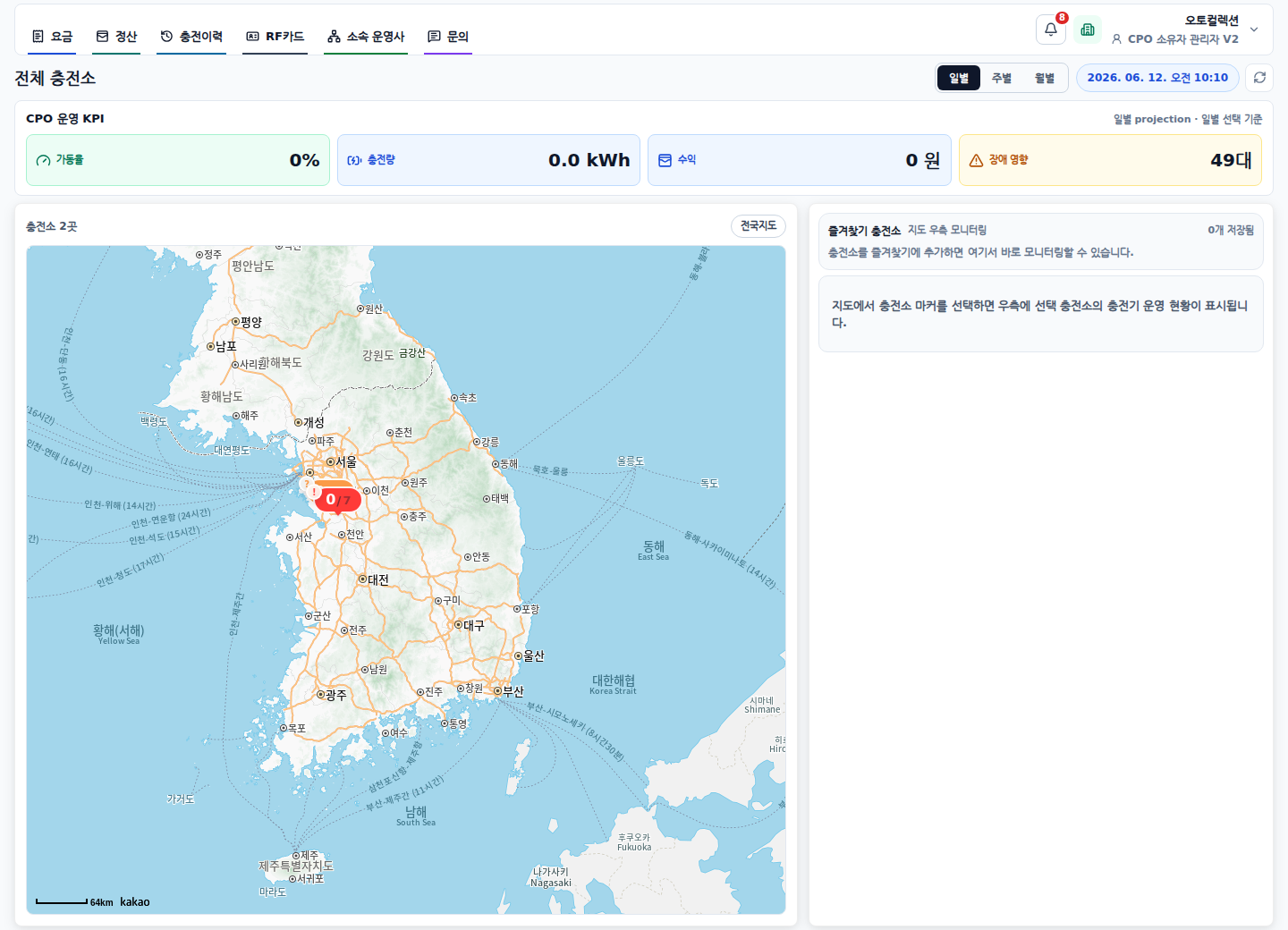Click 제주특별자치도 label on the map

pyautogui.click(x=296, y=867)
